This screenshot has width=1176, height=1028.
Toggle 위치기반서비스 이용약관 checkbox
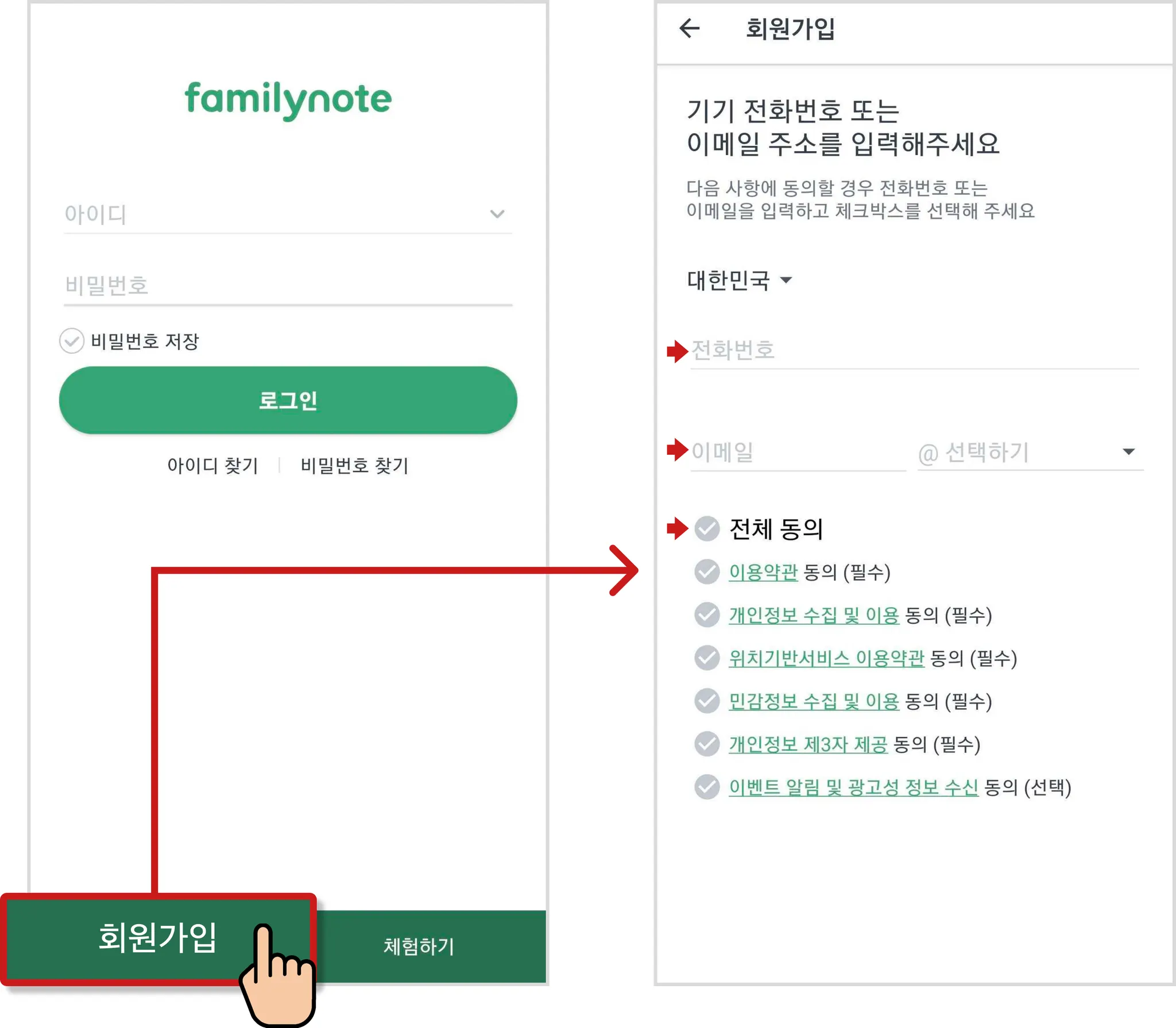pos(707,658)
